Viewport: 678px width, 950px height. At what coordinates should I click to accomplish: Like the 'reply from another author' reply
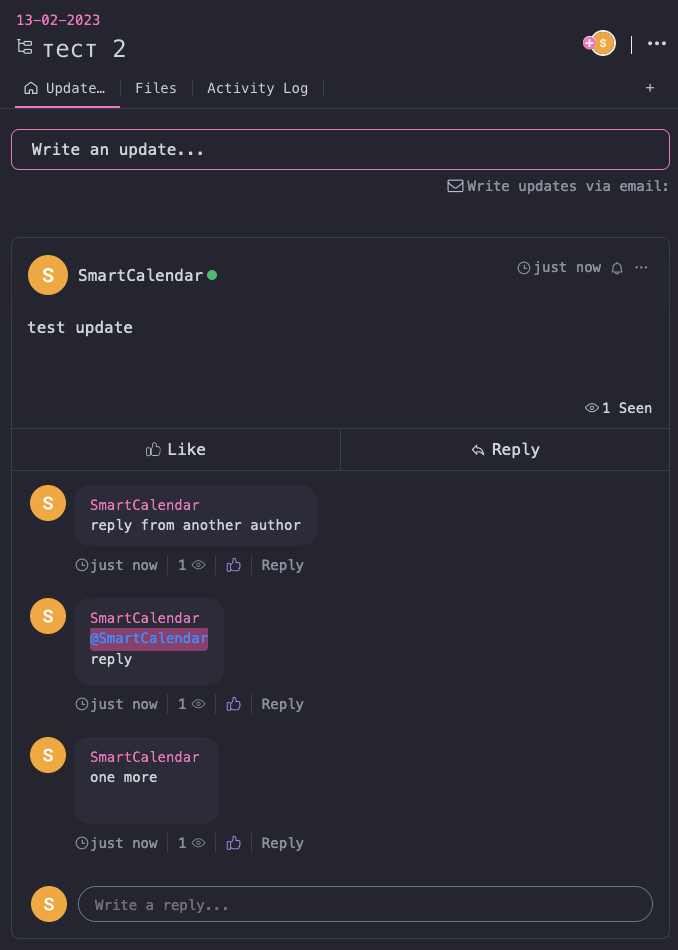click(233, 565)
